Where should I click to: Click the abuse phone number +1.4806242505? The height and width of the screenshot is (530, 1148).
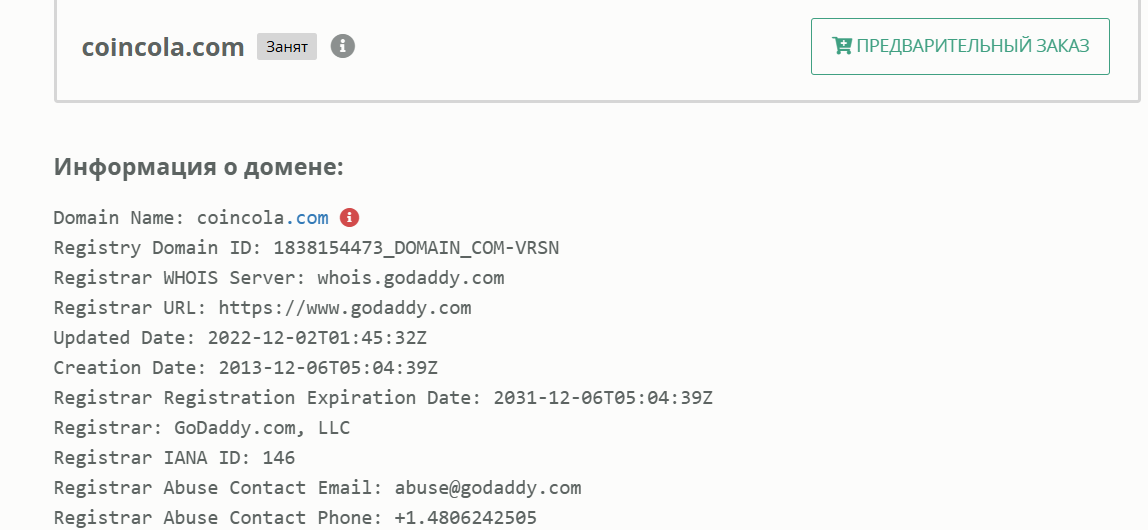click(x=465, y=518)
